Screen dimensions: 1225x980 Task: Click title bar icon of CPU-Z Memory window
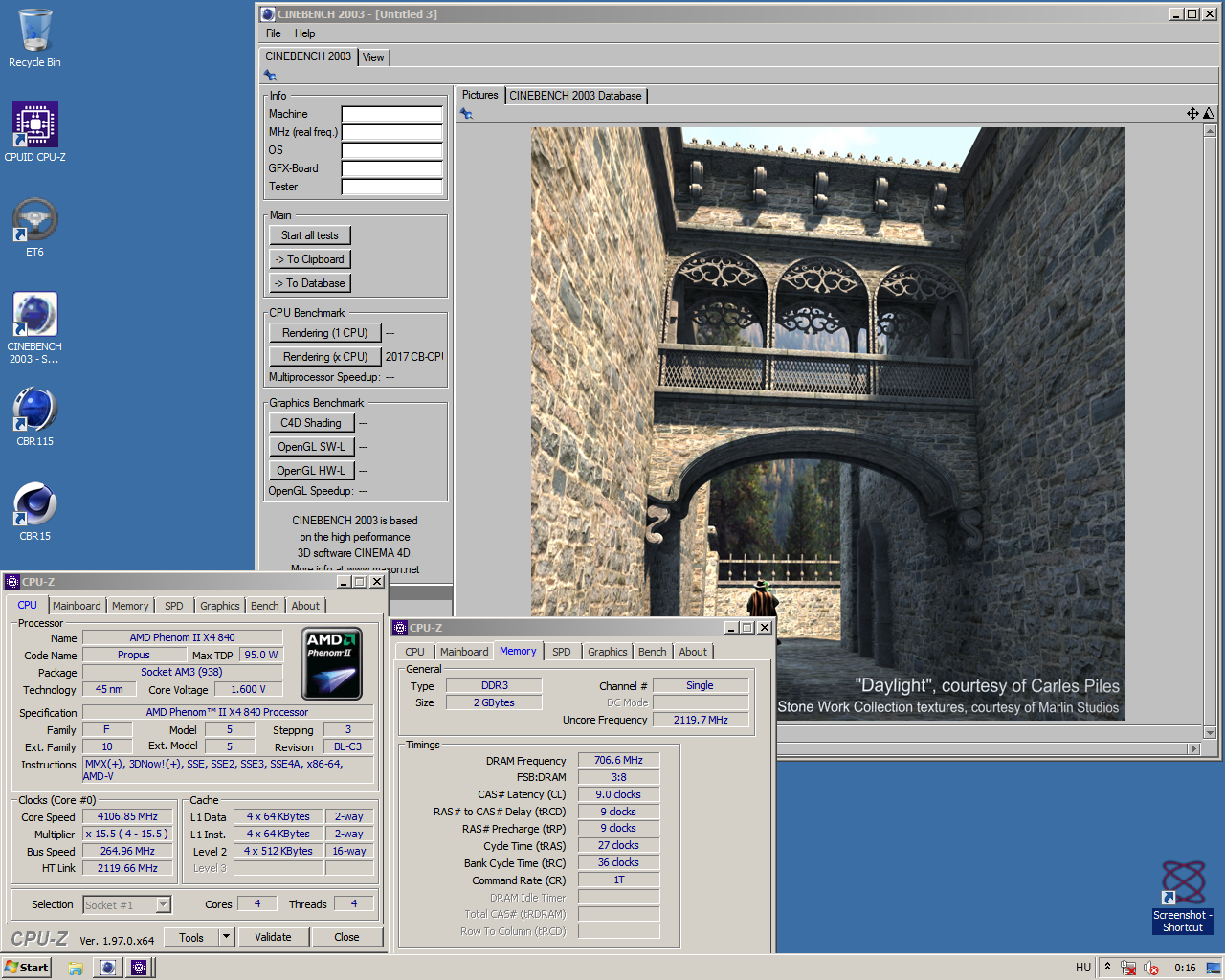tap(400, 628)
